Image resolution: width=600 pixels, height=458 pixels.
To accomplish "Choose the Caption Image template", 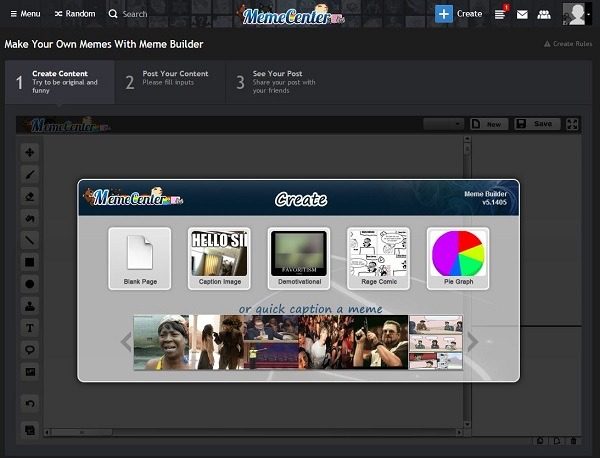I will (219, 259).
